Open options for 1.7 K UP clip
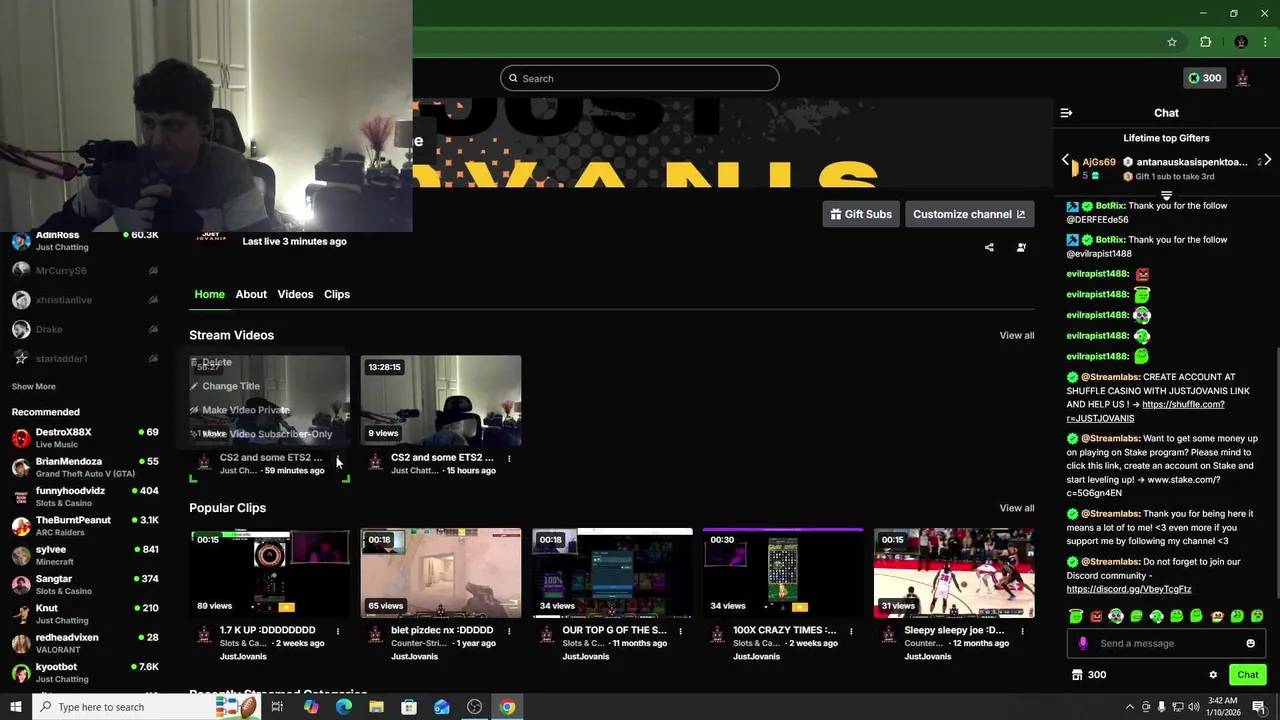This screenshot has height=720, width=1280. 338,631
